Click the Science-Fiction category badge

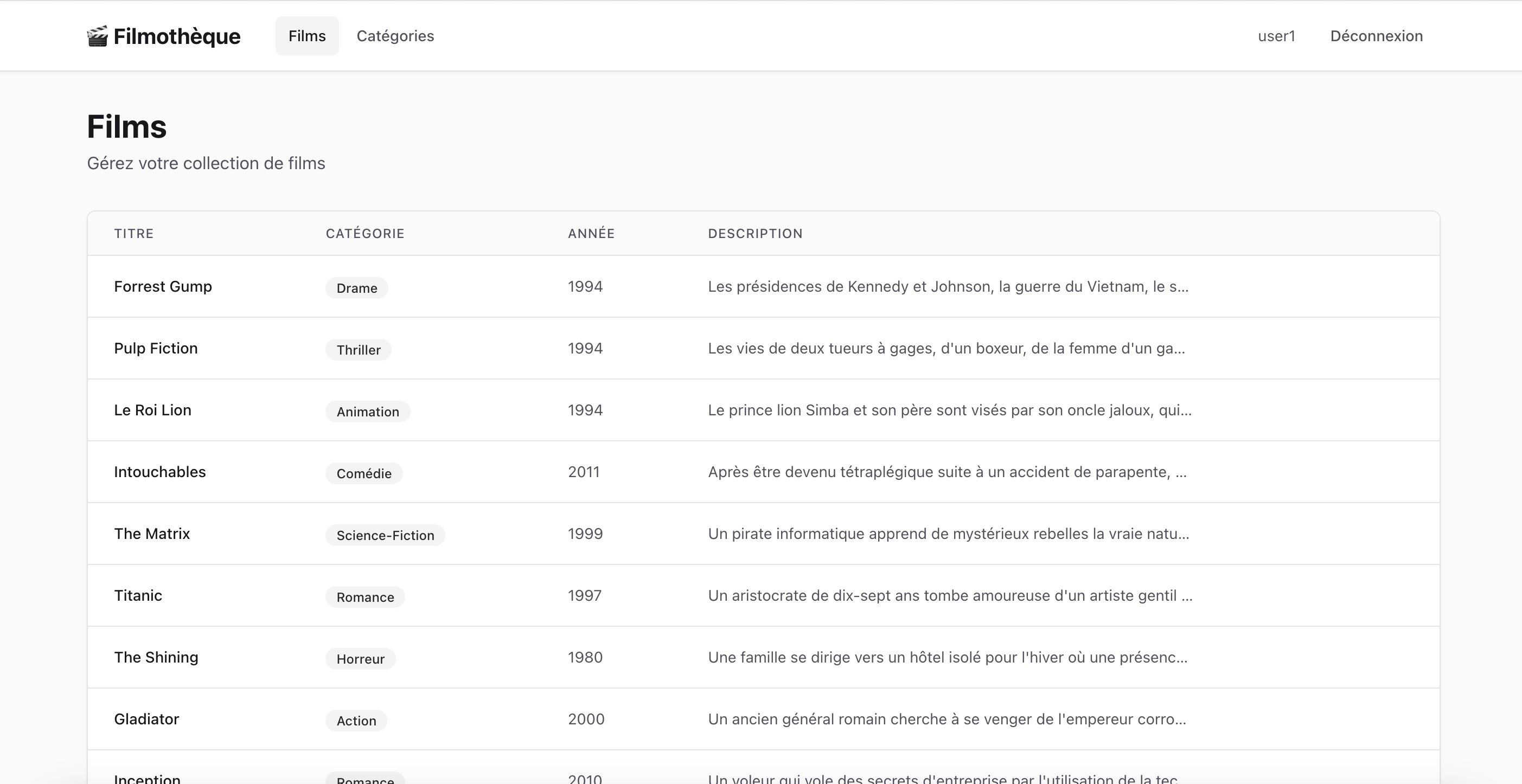pyautogui.click(x=385, y=535)
